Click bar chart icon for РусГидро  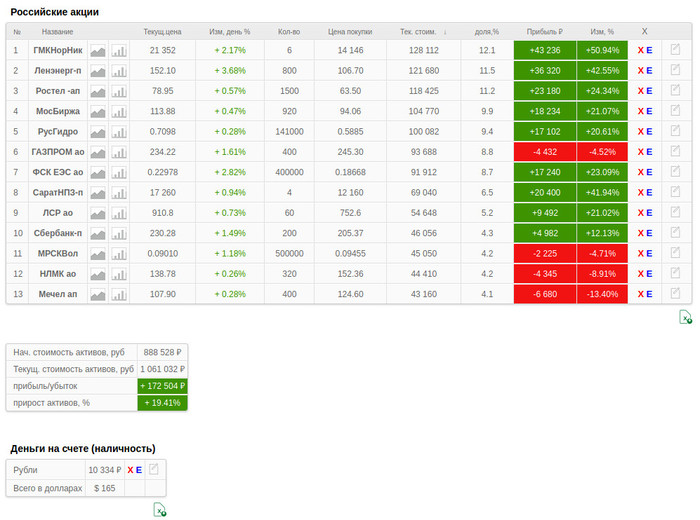[120, 132]
